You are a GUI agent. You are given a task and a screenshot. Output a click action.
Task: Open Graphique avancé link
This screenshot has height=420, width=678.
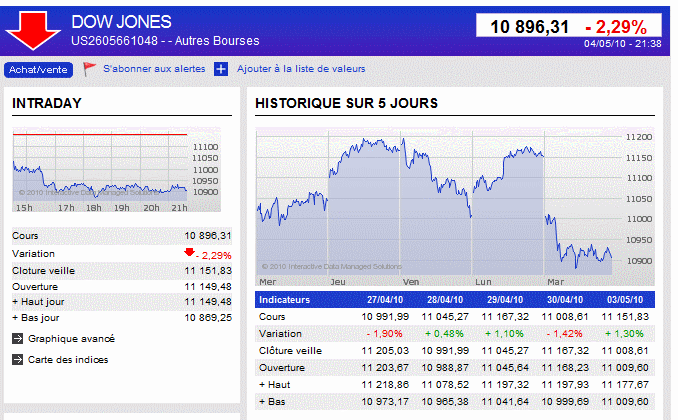tap(71, 339)
